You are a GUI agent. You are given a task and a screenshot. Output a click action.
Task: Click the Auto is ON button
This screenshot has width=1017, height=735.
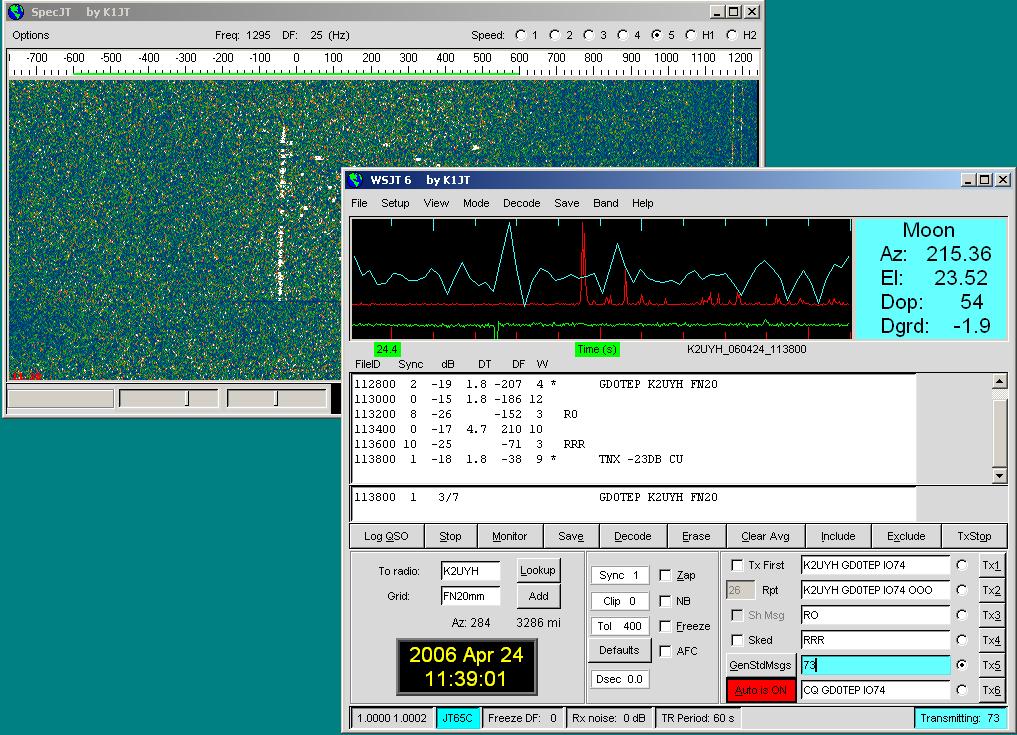click(x=760, y=691)
